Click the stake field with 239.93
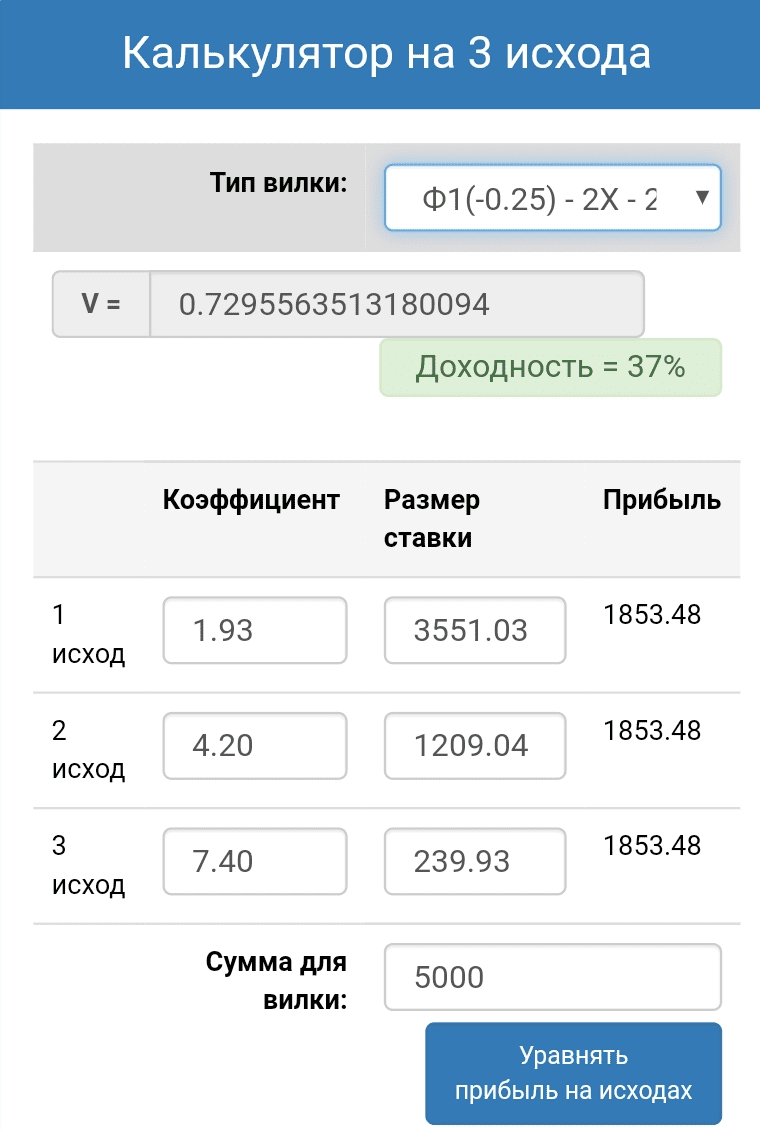This screenshot has height=1130, width=760. click(475, 861)
